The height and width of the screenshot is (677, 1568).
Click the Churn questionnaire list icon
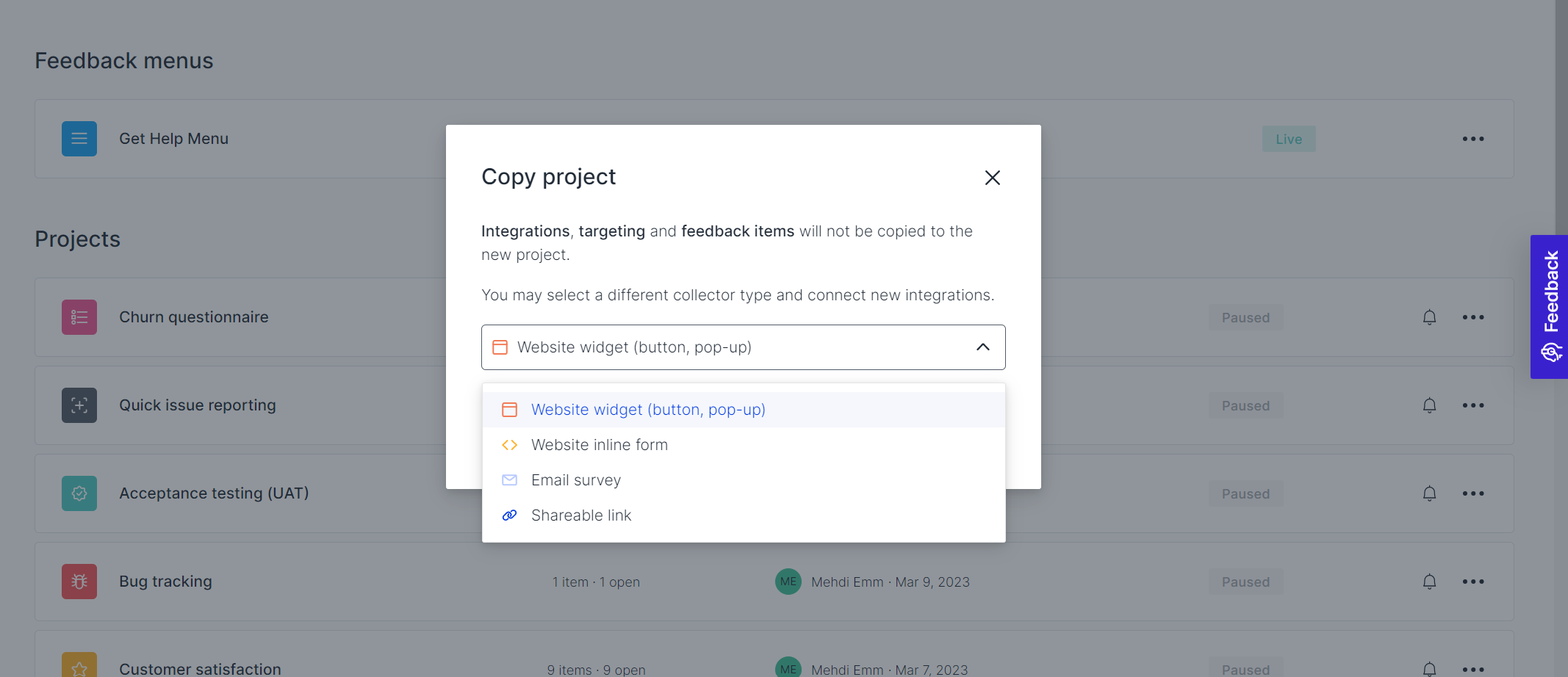(79, 317)
